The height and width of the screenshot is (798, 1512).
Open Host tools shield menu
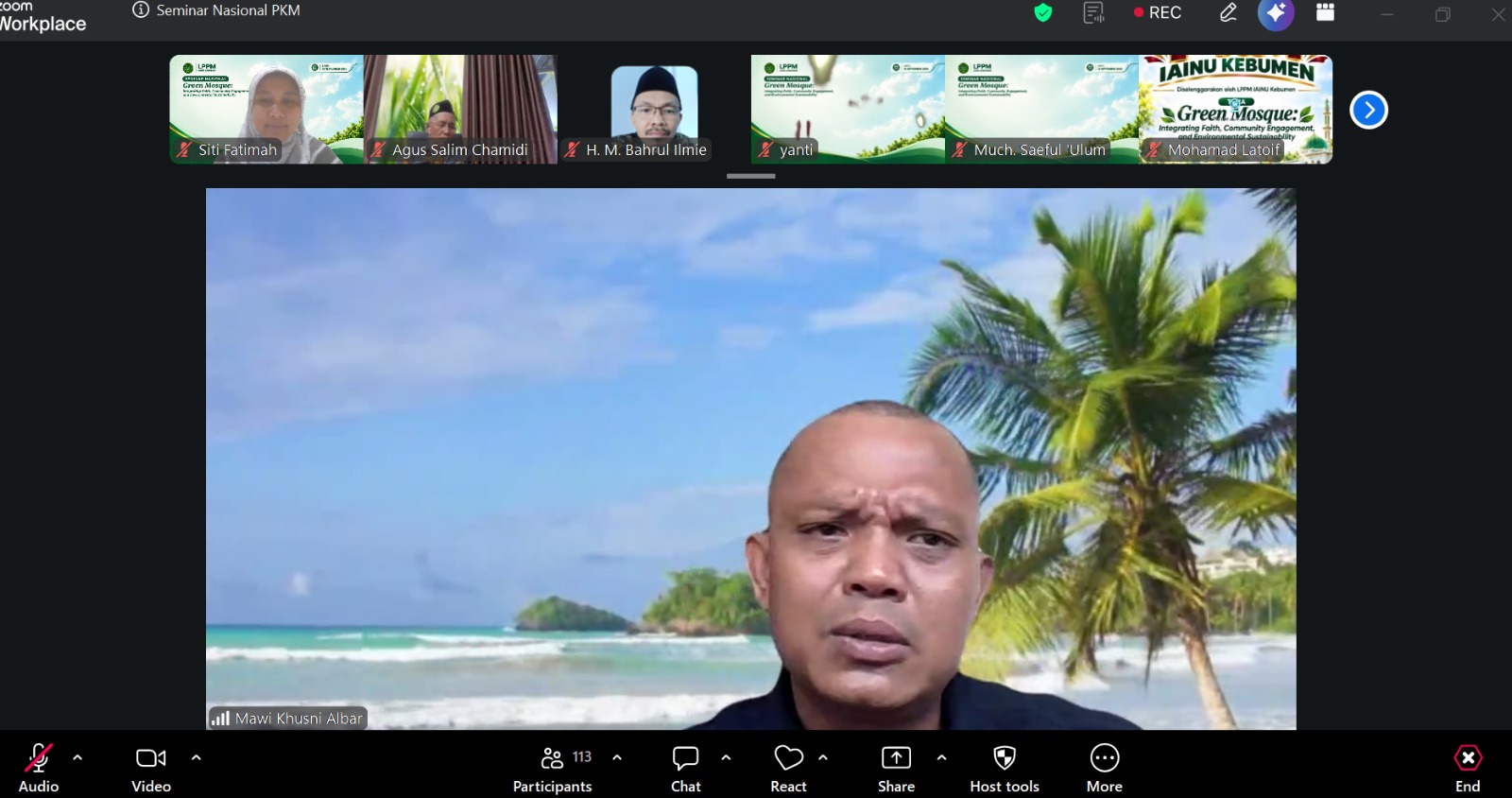pos(1005,769)
